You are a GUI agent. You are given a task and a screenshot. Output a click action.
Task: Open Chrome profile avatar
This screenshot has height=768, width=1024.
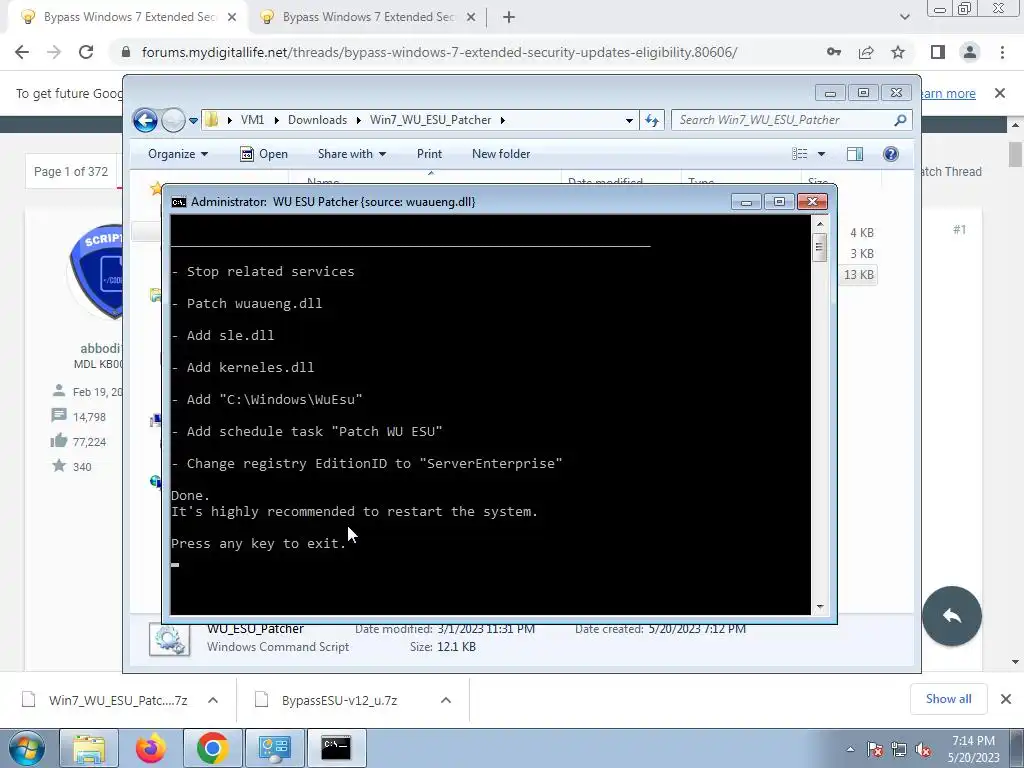(970, 52)
